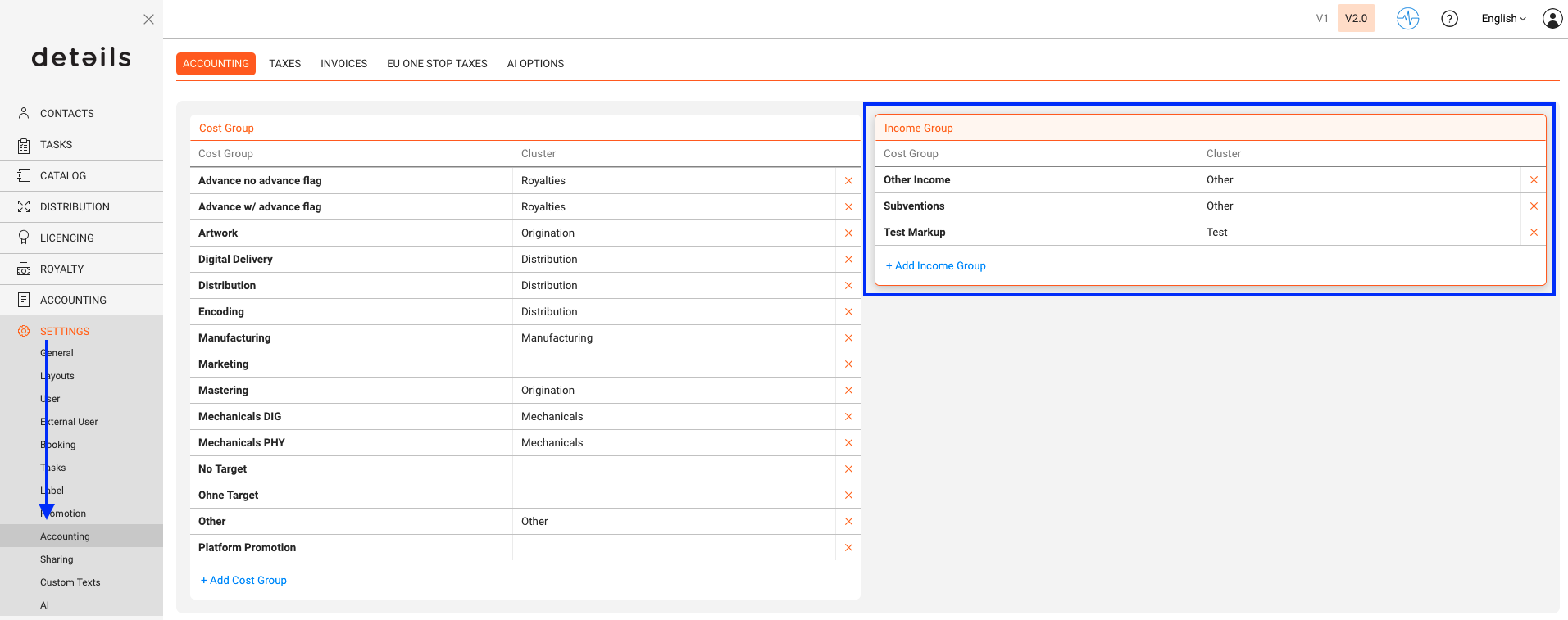
Task: Click the Add Cost Group link
Action: click(x=243, y=580)
